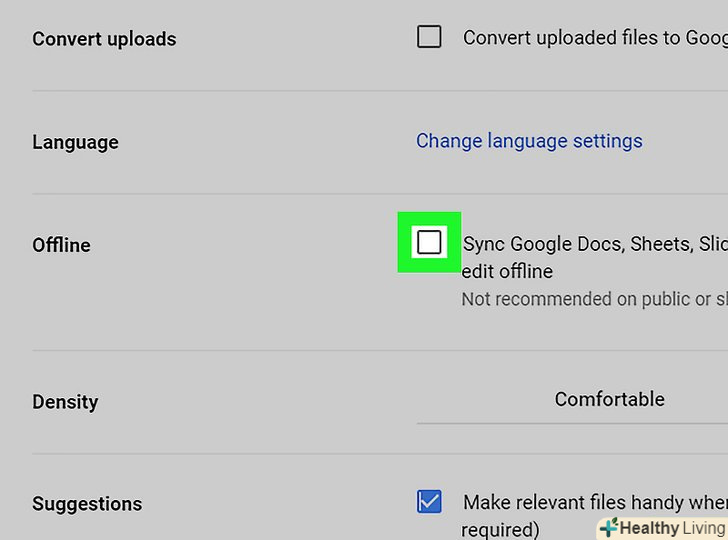728x540 pixels.
Task: Click the 'required)' text under Suggestions
Action: [x=500, y=528]
